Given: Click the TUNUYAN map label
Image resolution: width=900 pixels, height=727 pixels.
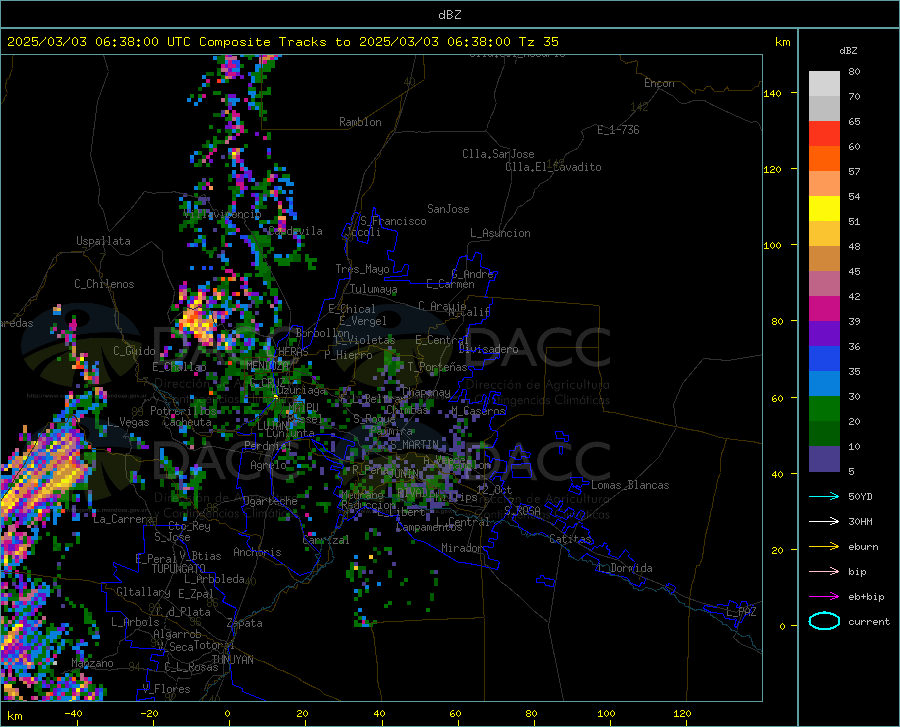Looking at the screenshot, I should 232,659.
